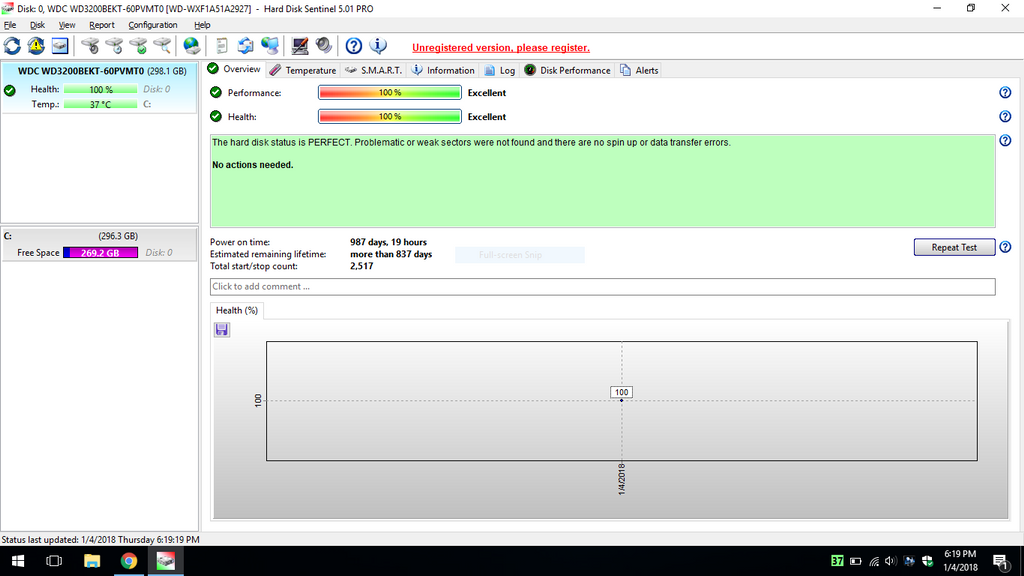Click the help icon beside Repeat Test
This screenshot has width=1024, height=576.
[x=1005, y=248]
